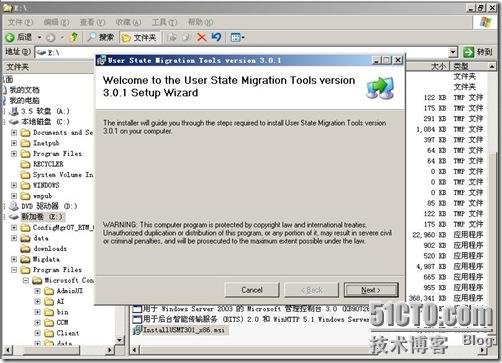Sort by Size (大小) column header

click(428, 66)
